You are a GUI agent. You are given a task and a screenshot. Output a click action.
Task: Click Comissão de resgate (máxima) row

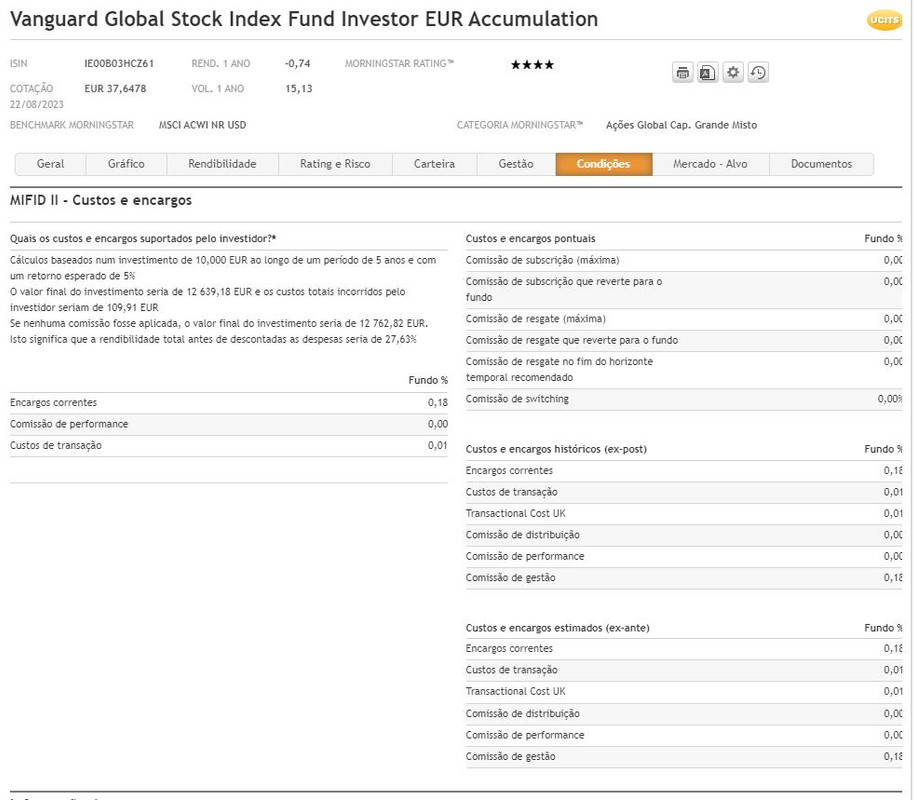tap(684, 319)
